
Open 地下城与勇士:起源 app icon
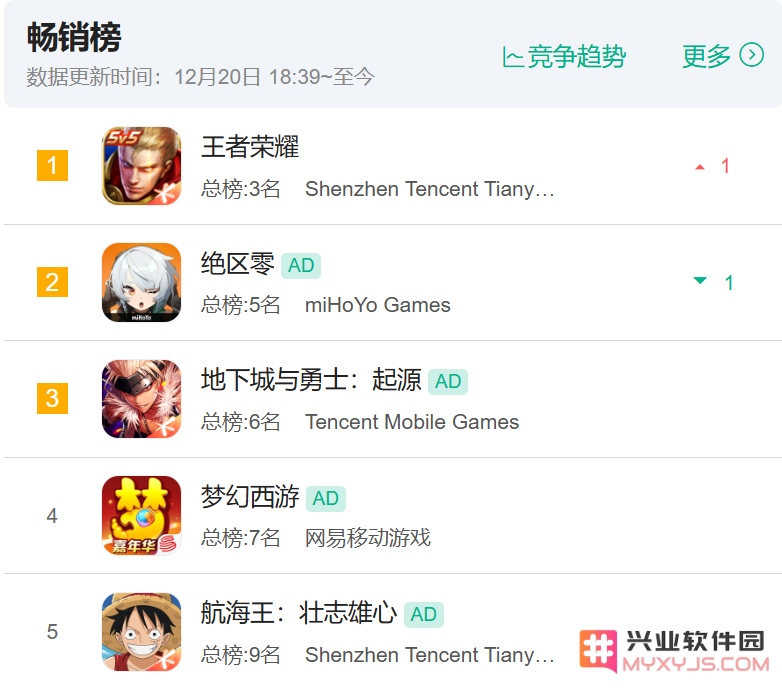pyautogui.click(x=141, y=398)
